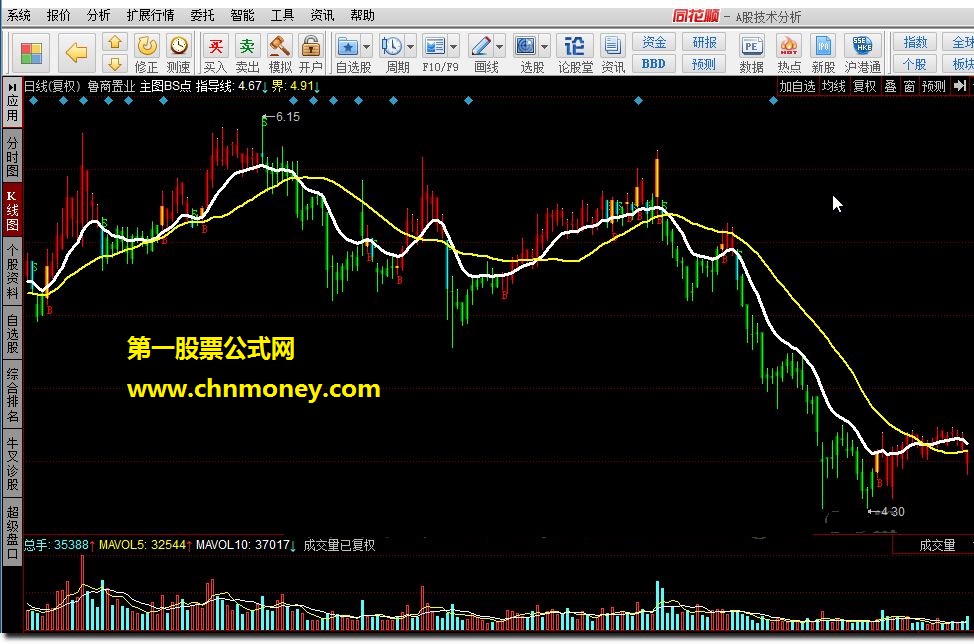Viewport: 974px width, 644px height.
Task: Click the 指数 button
Action: click(x=914, y=42)
